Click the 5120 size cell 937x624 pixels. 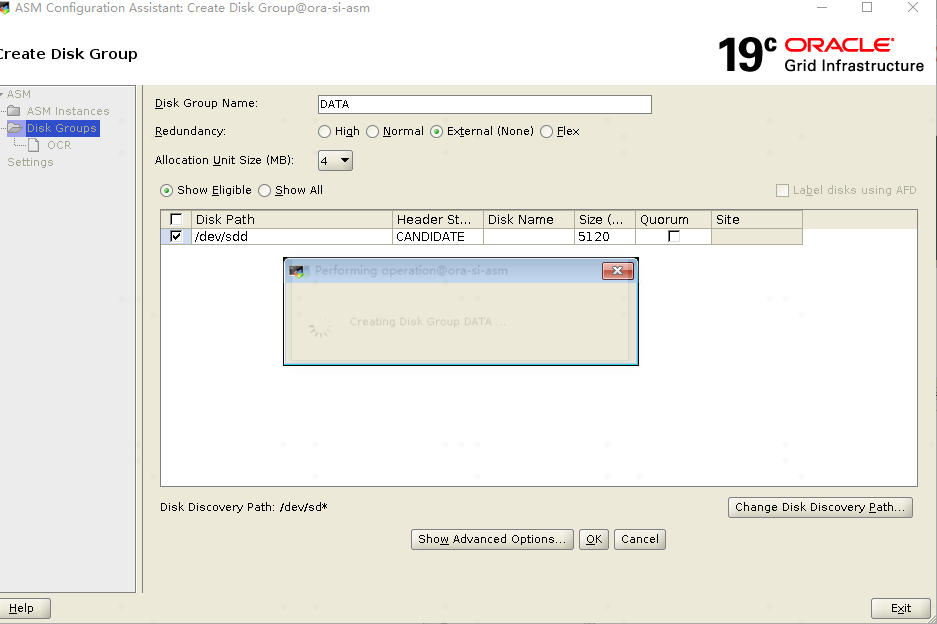pos(604,237)
